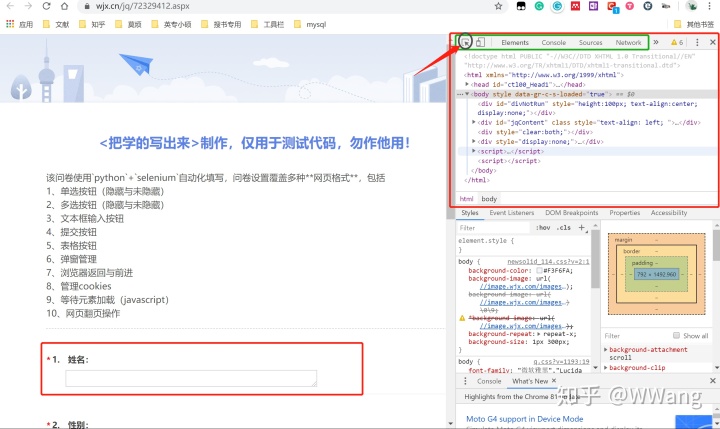Open the Event Listeners pane tab
The width and height of the screenshot is (720, 429).
[512, 213]
